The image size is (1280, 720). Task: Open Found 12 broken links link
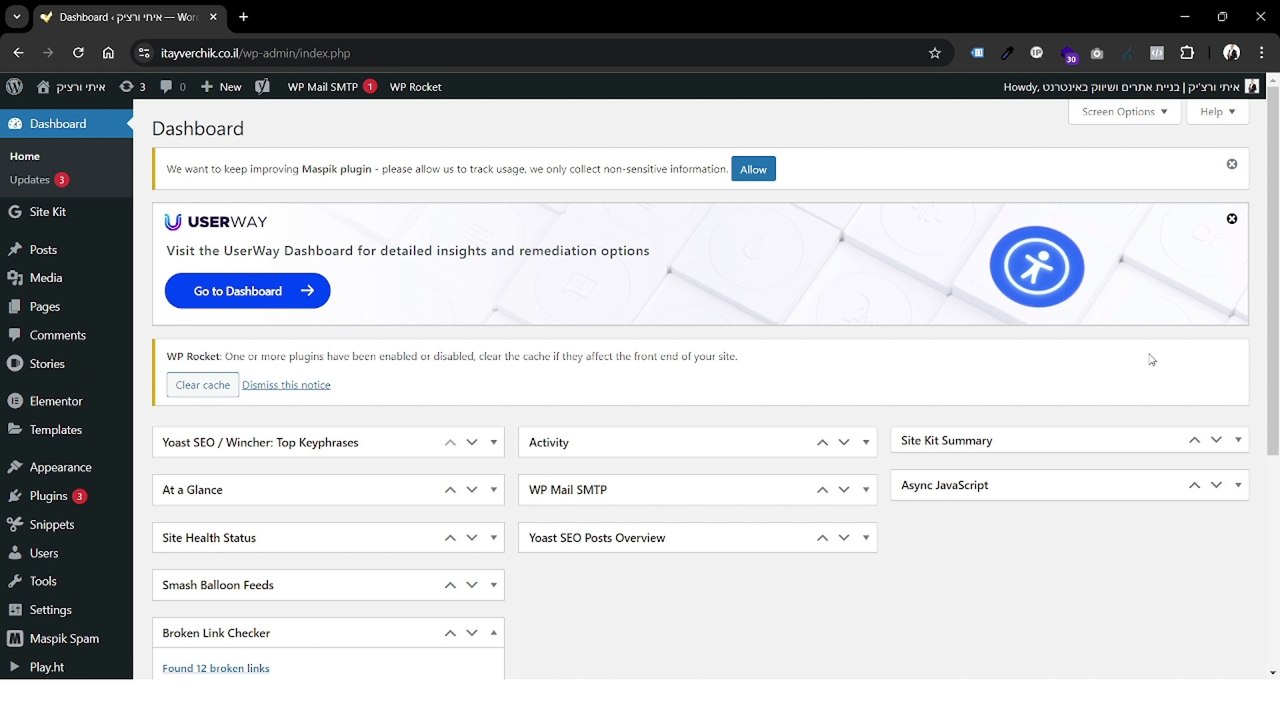(216, 668)
